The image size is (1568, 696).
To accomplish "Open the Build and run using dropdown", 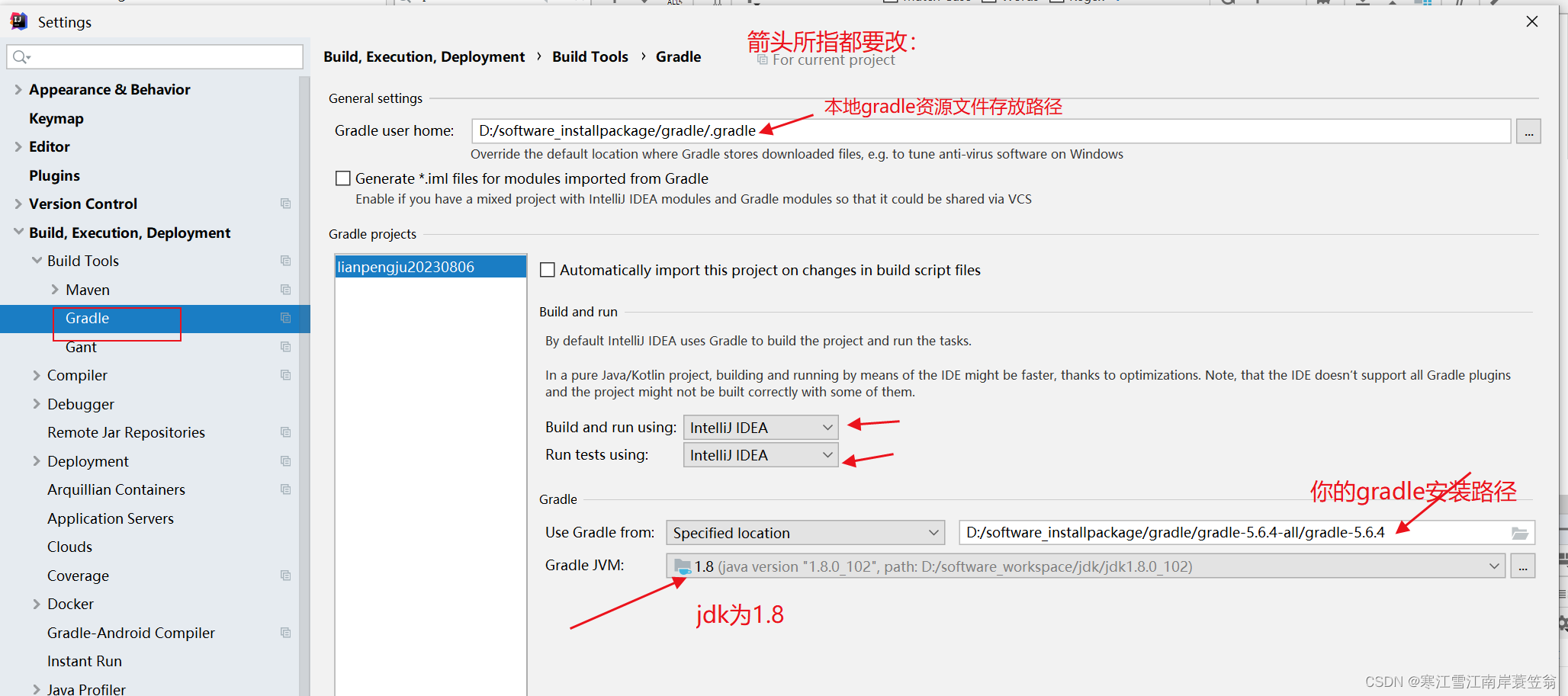I will pos(760,428).
